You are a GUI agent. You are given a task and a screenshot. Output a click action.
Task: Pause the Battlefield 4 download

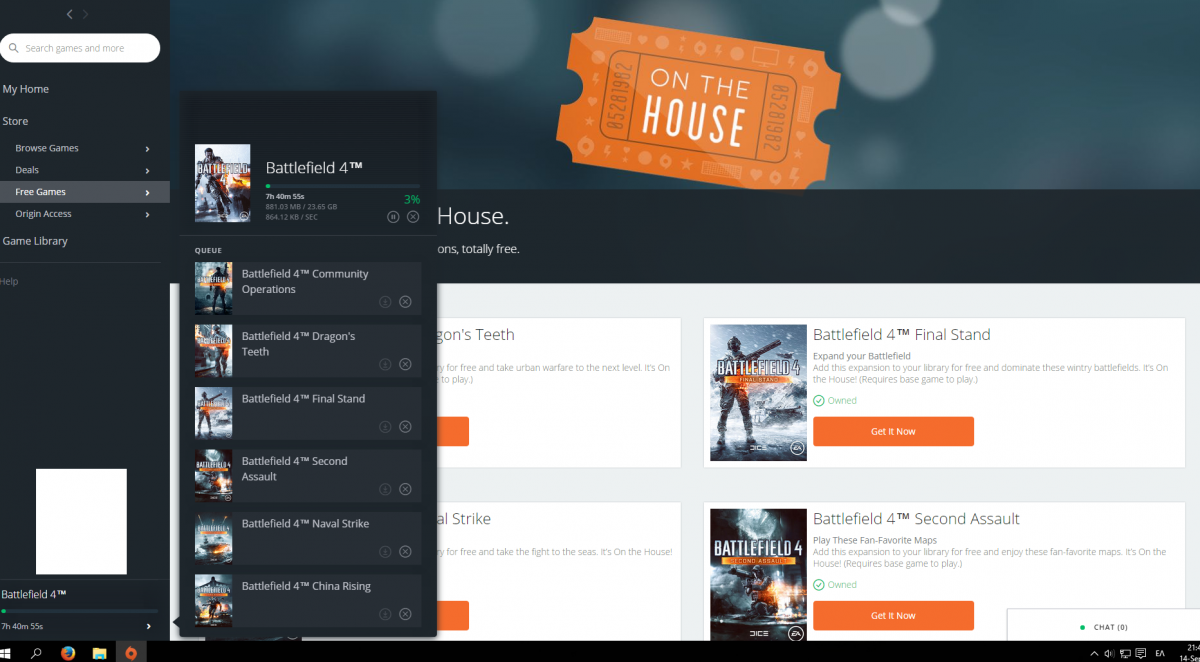point(393,217)
